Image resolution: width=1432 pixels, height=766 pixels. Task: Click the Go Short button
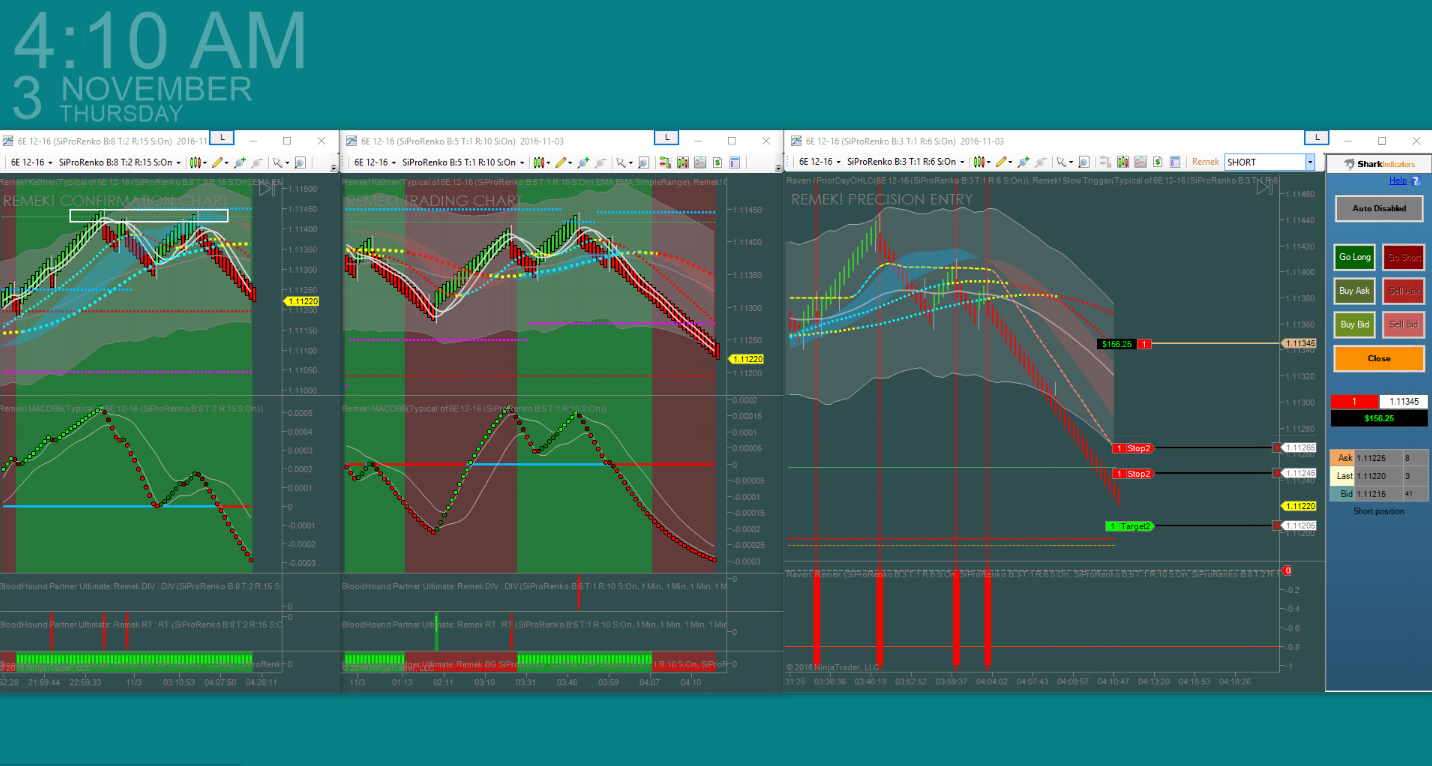pyautogui.click(x=1404, y=257)
